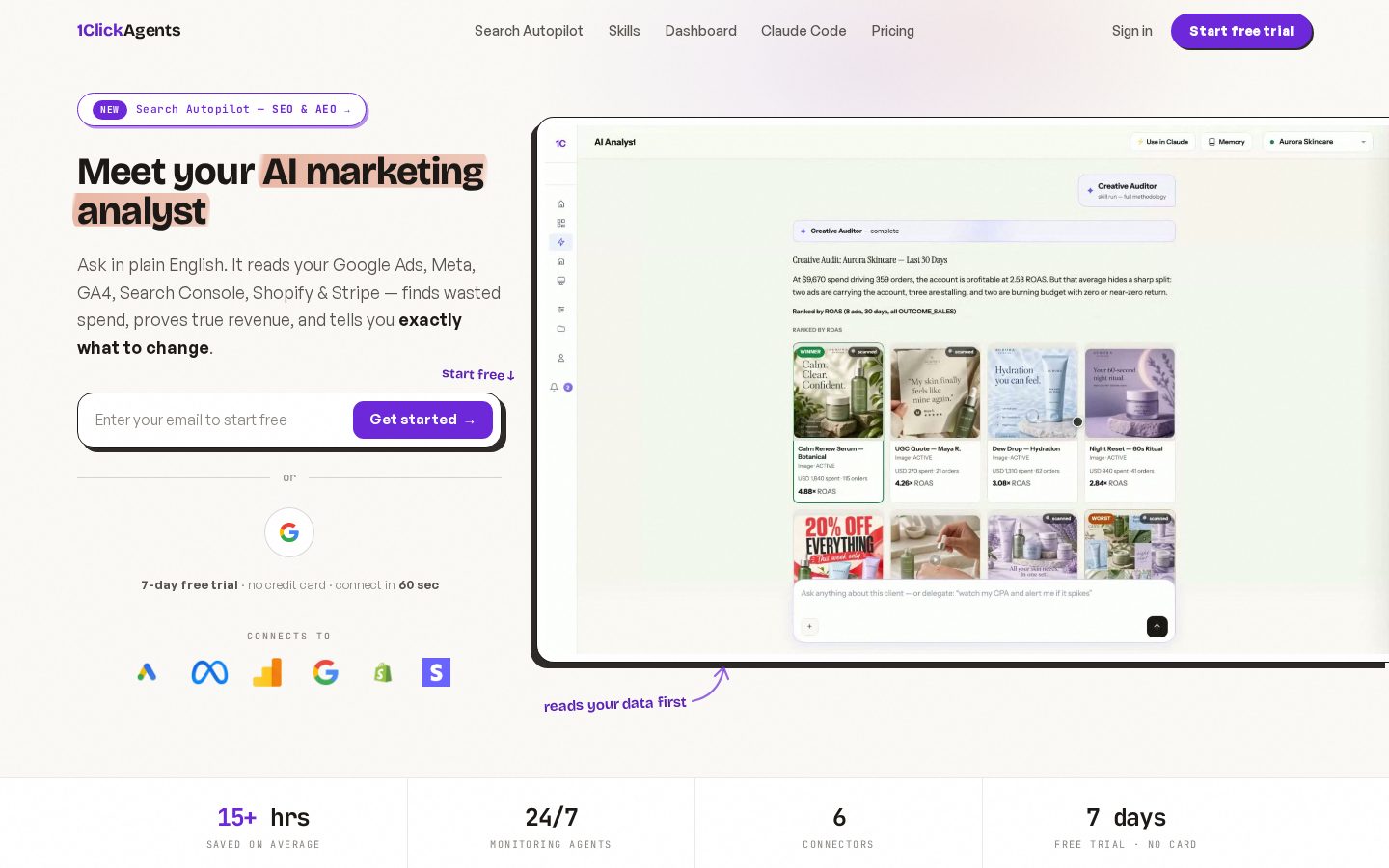The height and width of the screenshot is (868, 1389).
Task: Open the Night Reset 60s Ritual ad card
Action: click(x=1130, y=423)
